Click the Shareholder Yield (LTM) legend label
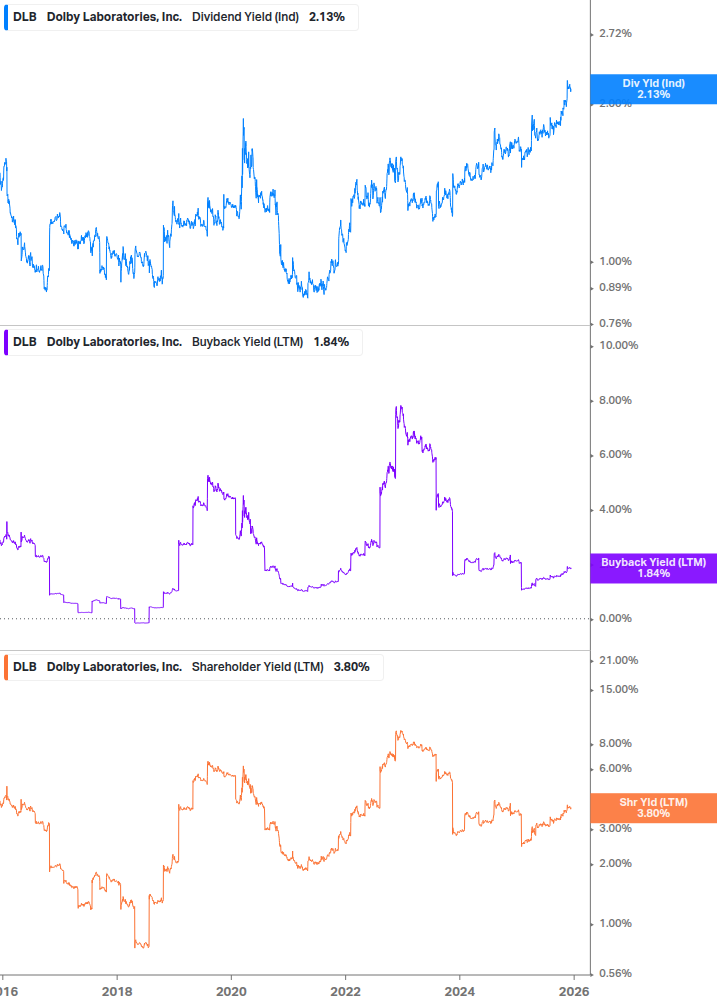Viewport: 717px width, 1005px height. 258,667
